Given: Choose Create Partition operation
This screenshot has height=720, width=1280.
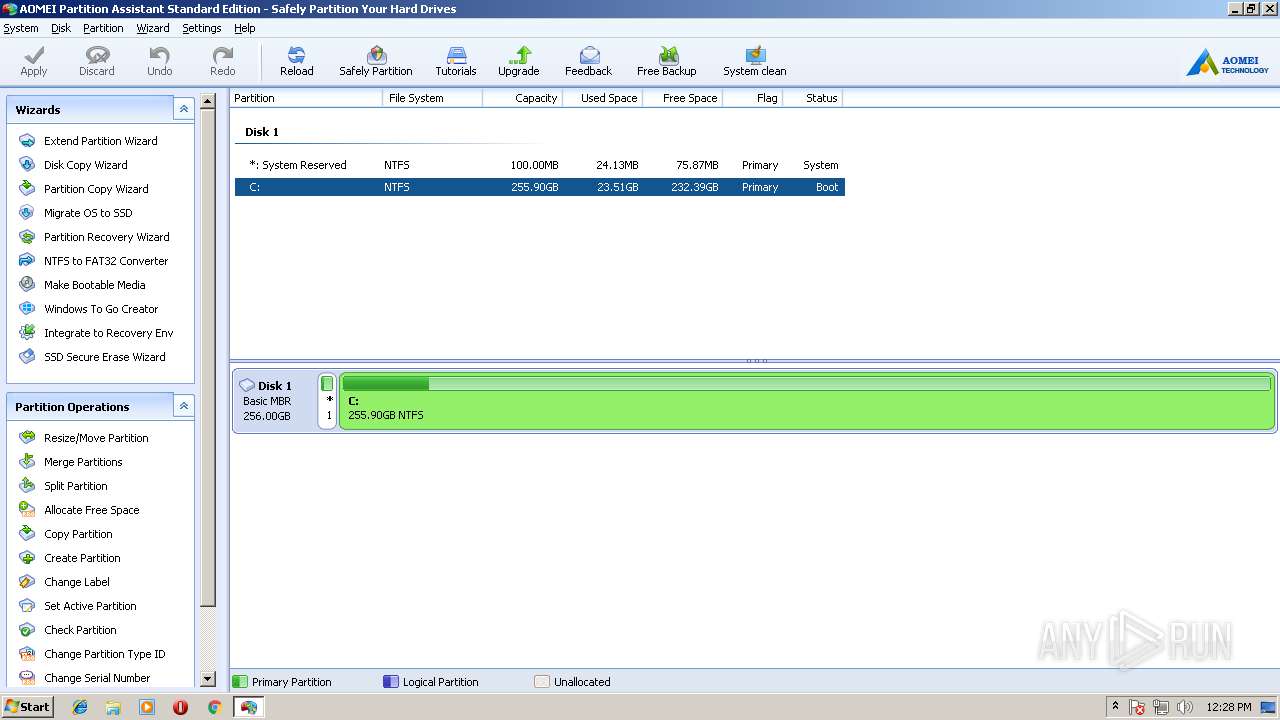Looking at the screenshot, I should point(82,558).
